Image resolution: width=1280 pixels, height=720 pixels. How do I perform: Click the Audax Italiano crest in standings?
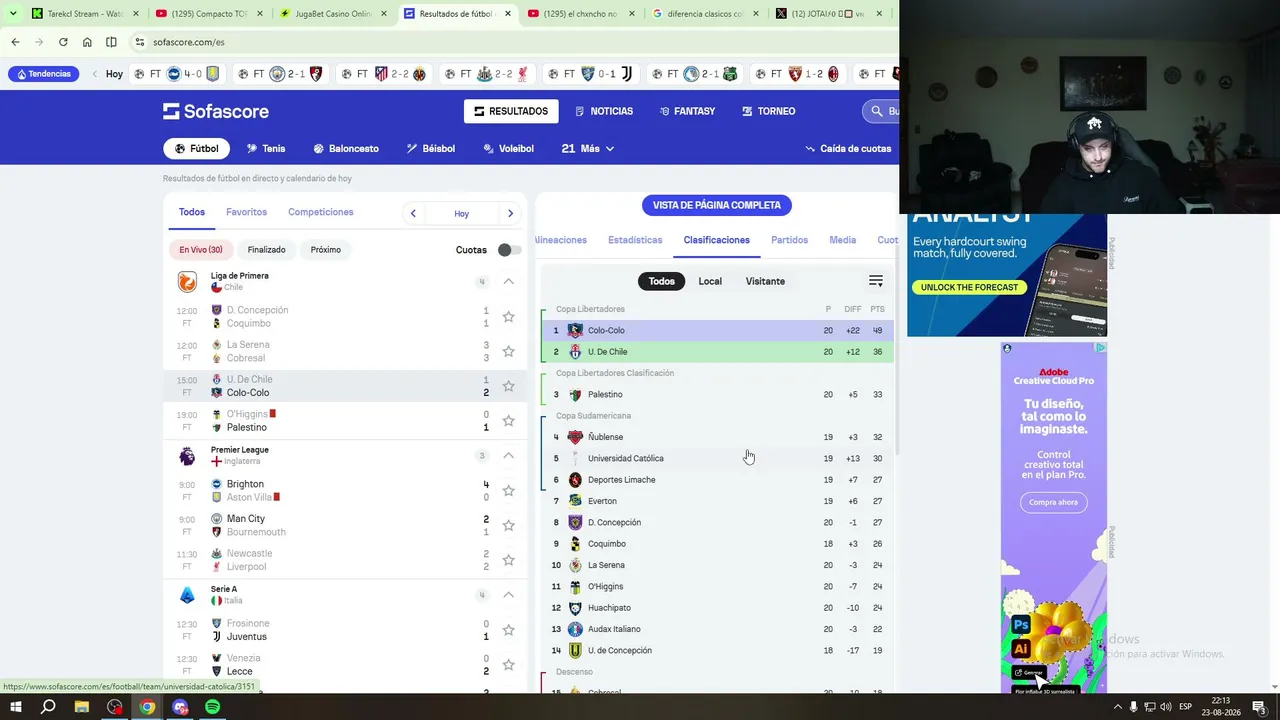(x=575, y=629)
